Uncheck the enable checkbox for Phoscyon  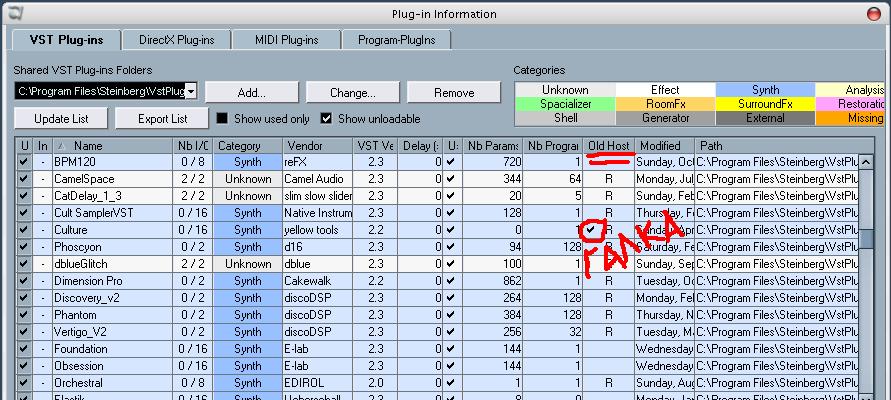[23, 247]
